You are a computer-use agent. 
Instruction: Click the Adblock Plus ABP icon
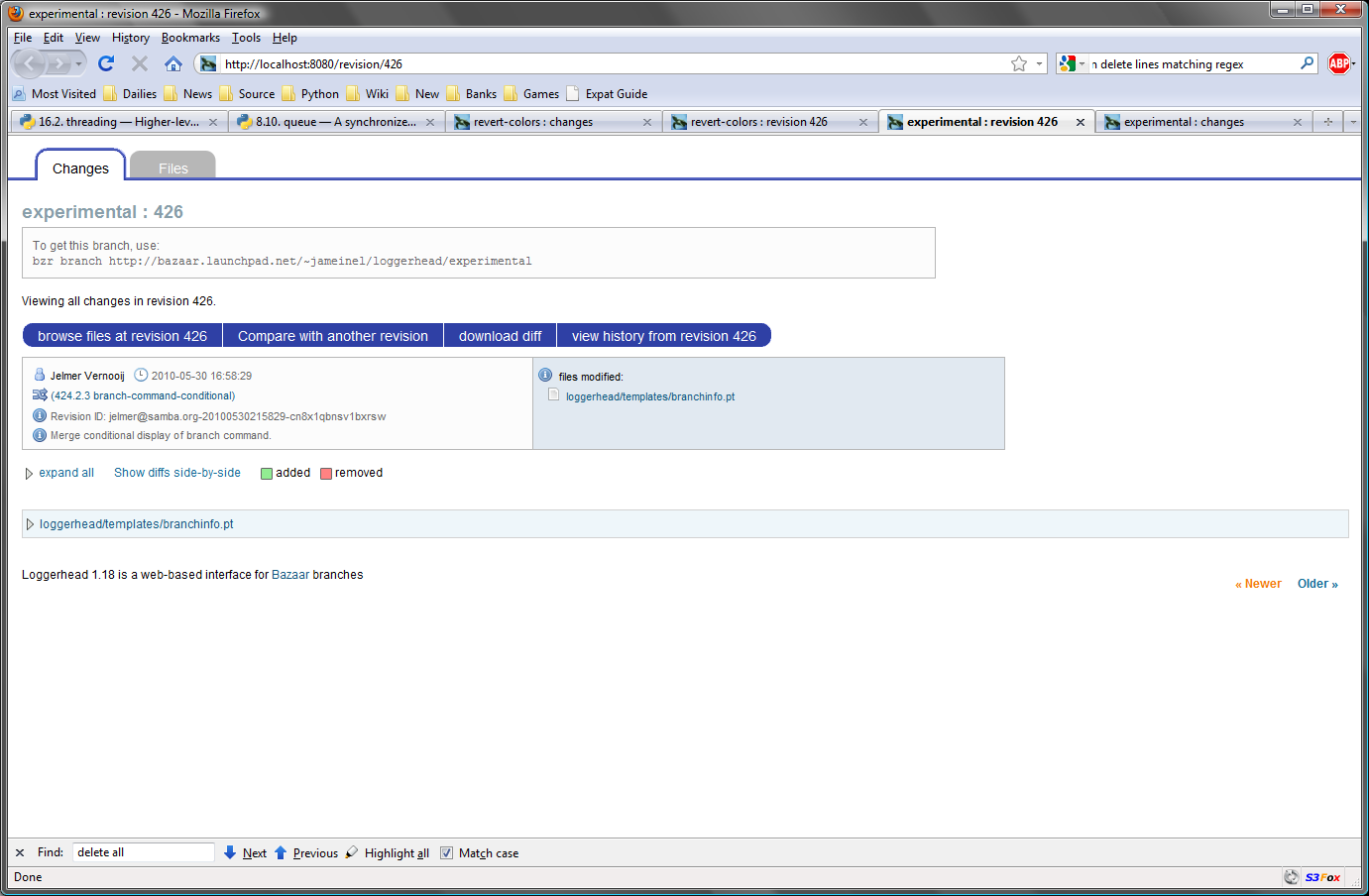(1338, 63)
